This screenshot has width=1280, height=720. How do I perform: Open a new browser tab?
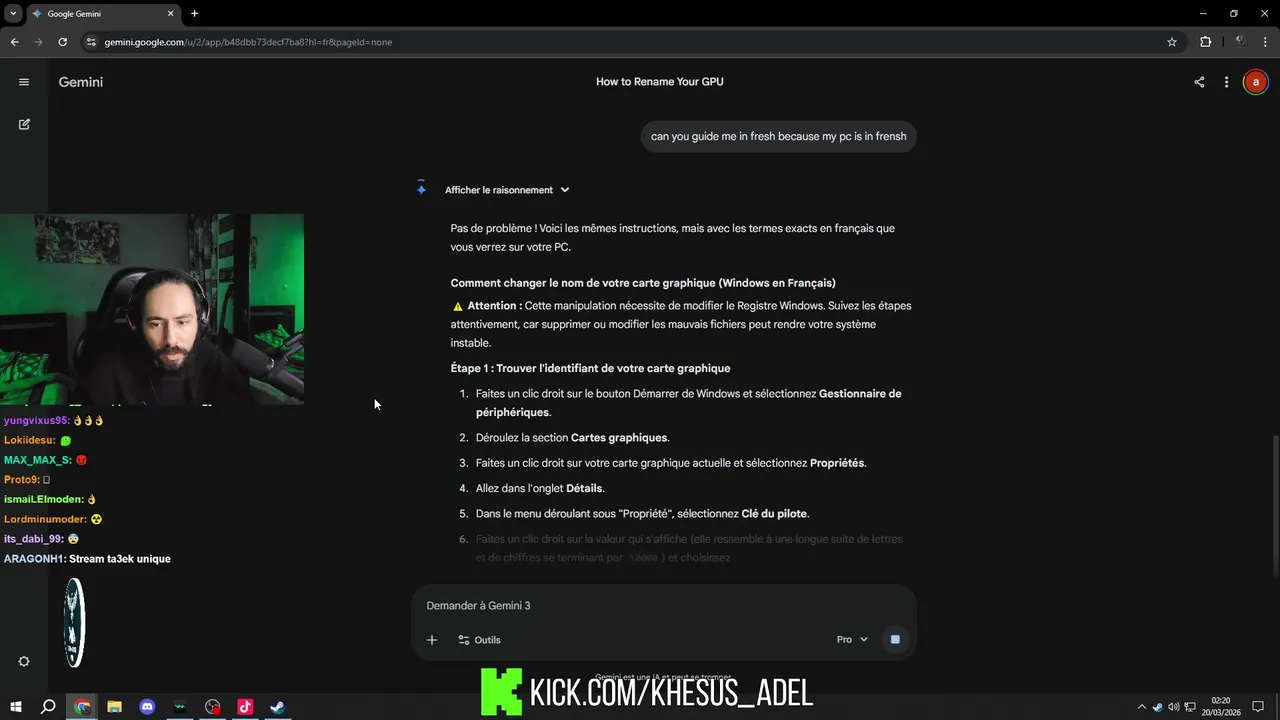click(x=194, y=14)
